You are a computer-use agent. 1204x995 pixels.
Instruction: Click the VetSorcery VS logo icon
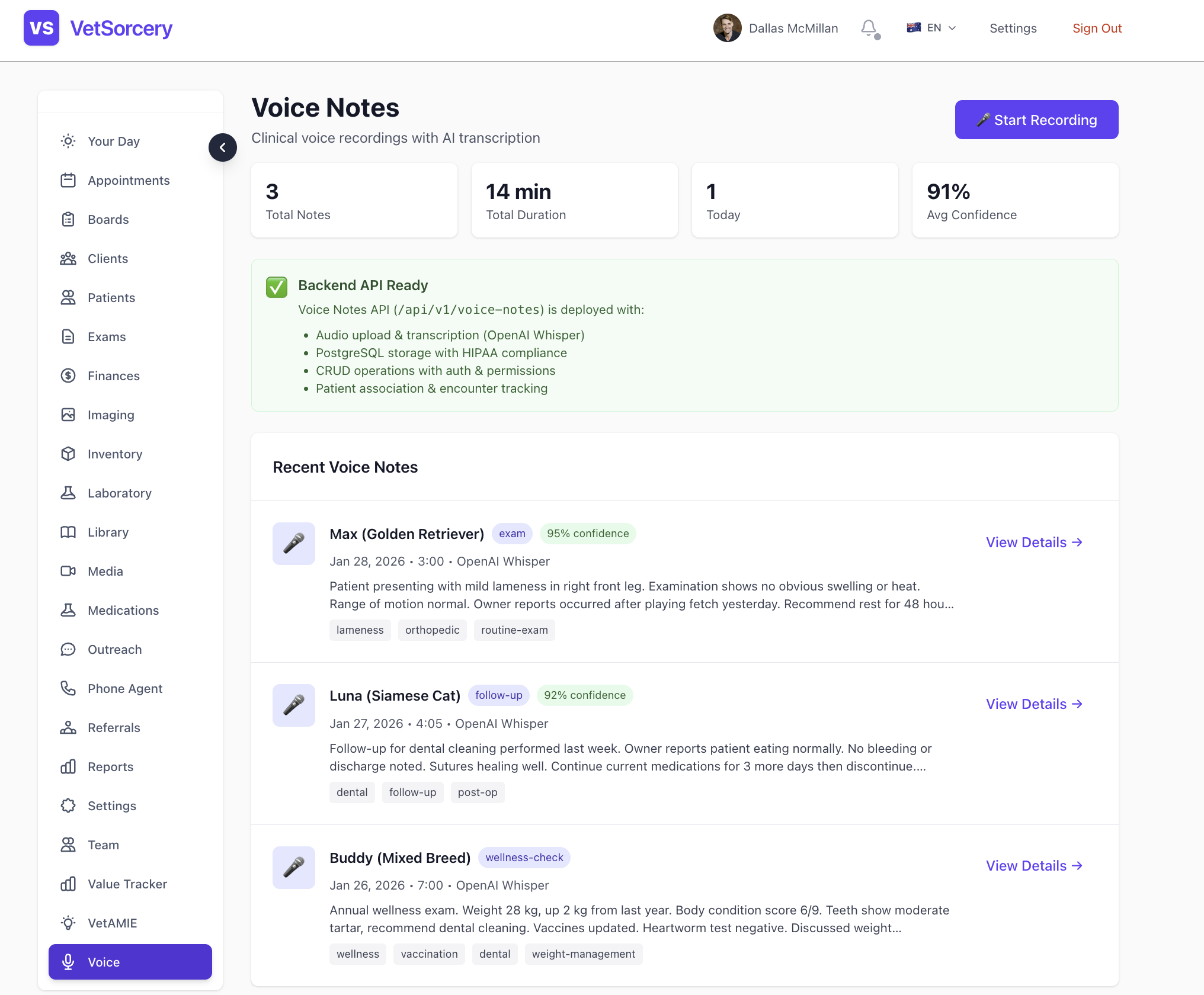(41, 28)
